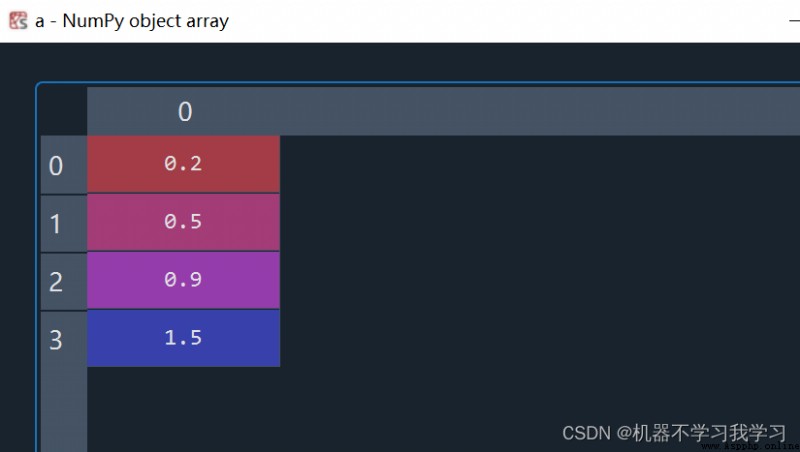Select the blue cell containing 1.5
The image size is (800, 452).
click(x=183, y=338)
